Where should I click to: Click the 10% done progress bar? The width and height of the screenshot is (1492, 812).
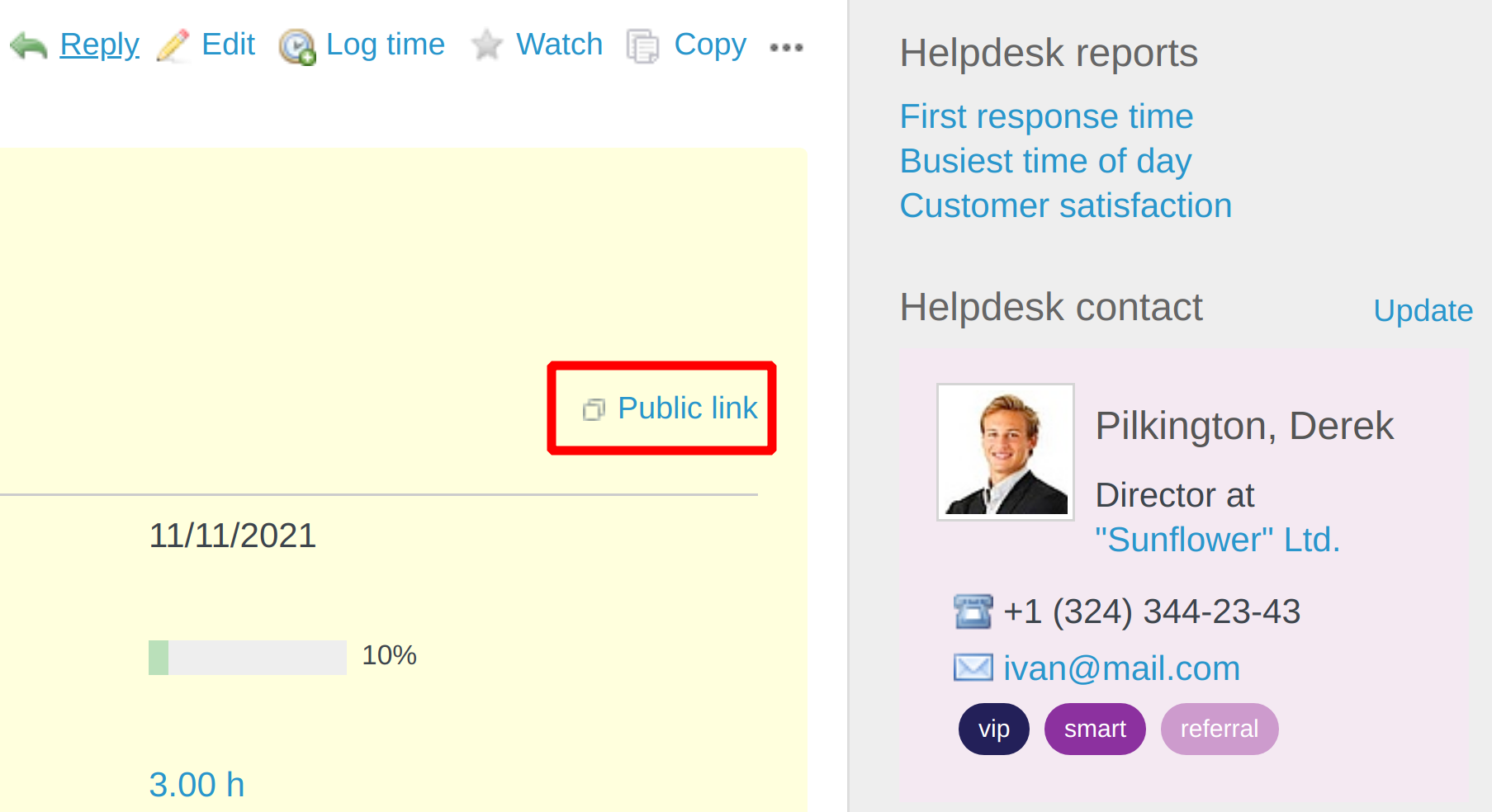pos(247,658)
